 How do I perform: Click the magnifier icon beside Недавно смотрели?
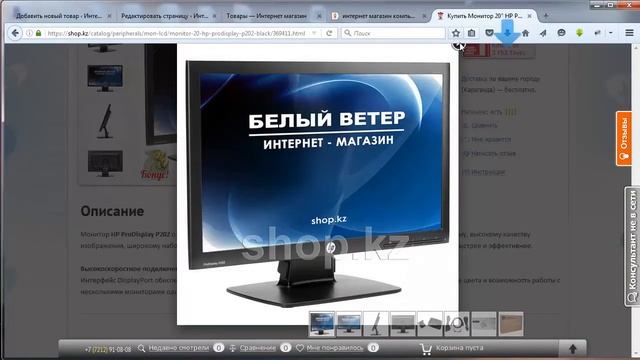pos(141,348)
